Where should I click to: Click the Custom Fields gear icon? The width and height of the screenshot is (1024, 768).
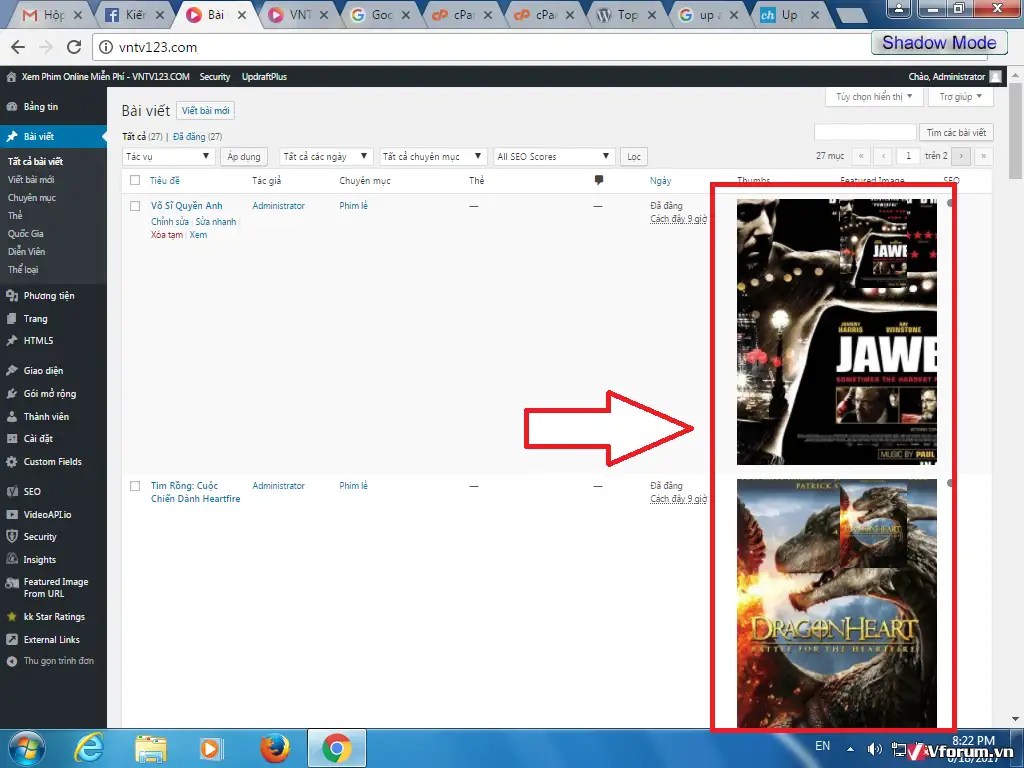coord(12,462)
